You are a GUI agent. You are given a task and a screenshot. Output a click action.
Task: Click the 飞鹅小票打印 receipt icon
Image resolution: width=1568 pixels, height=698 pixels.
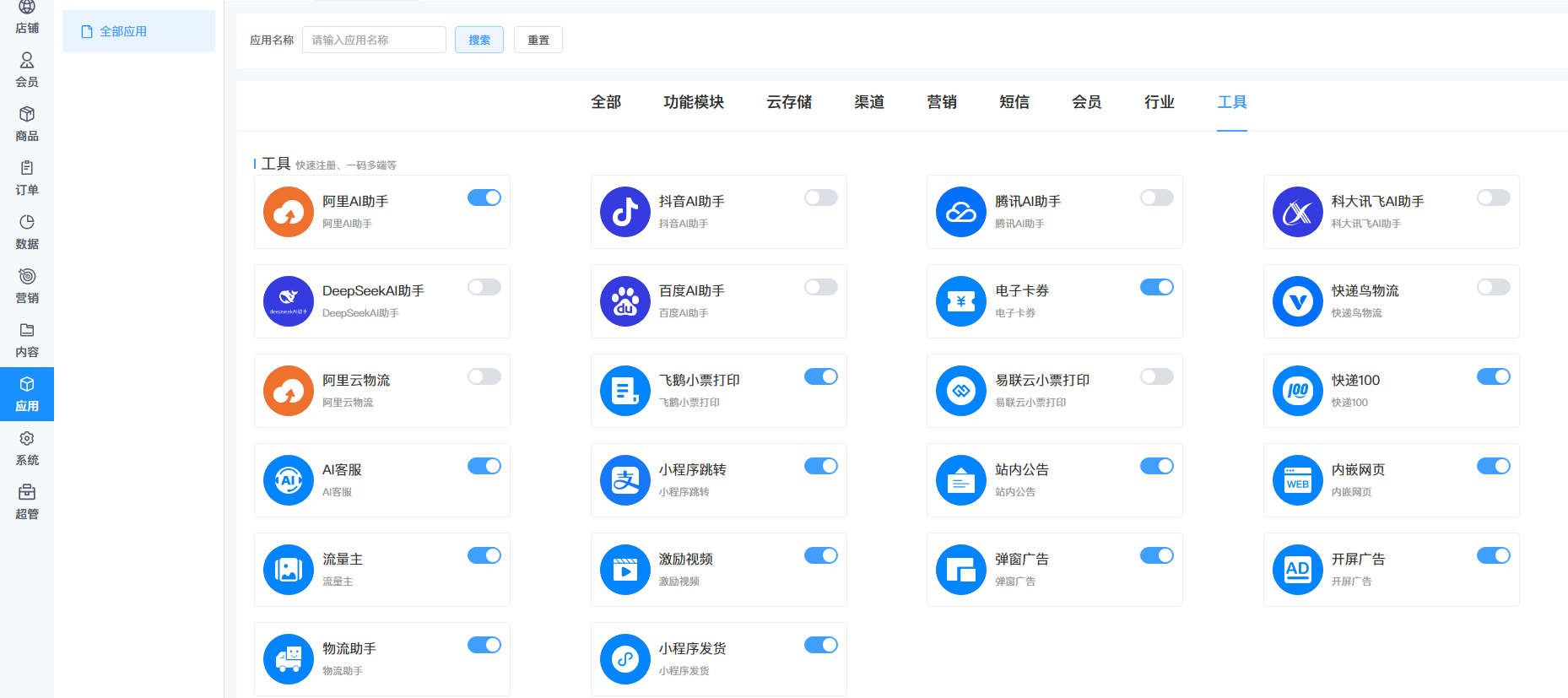(x=625, y=391)
